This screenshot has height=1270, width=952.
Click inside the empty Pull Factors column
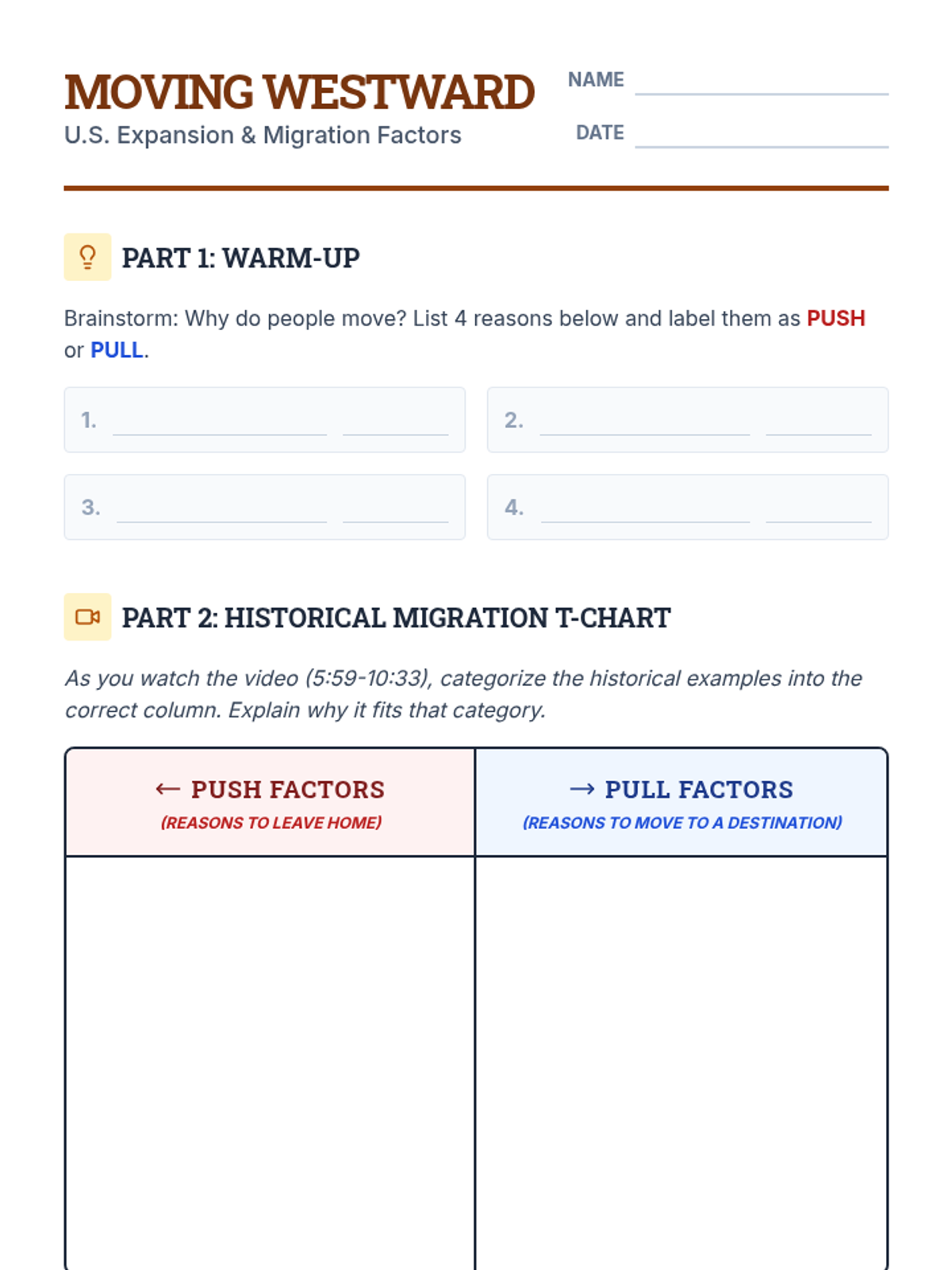tap(681, 1064)
